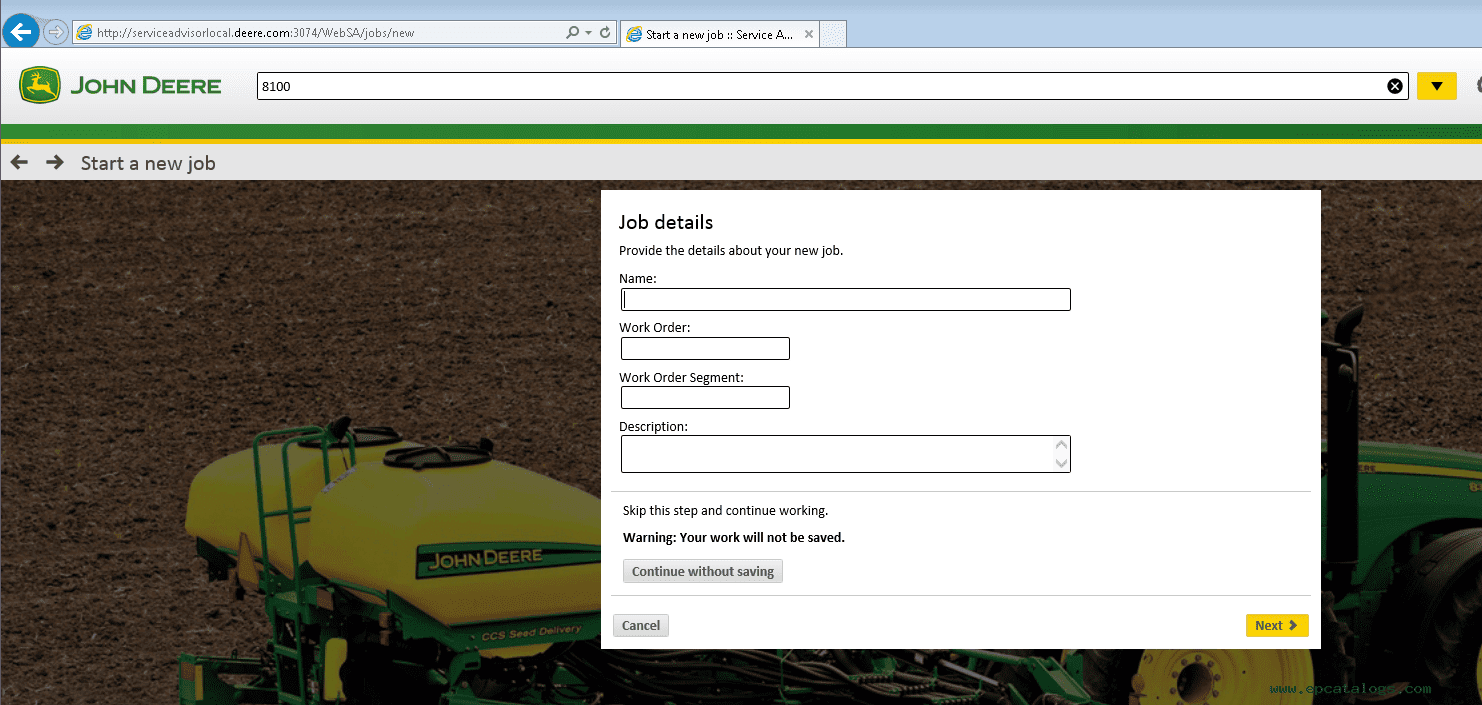Viewport: 1482px width, 705px height.
Task: Go back using Service Advisor left arrow
Action: (20, 162)
